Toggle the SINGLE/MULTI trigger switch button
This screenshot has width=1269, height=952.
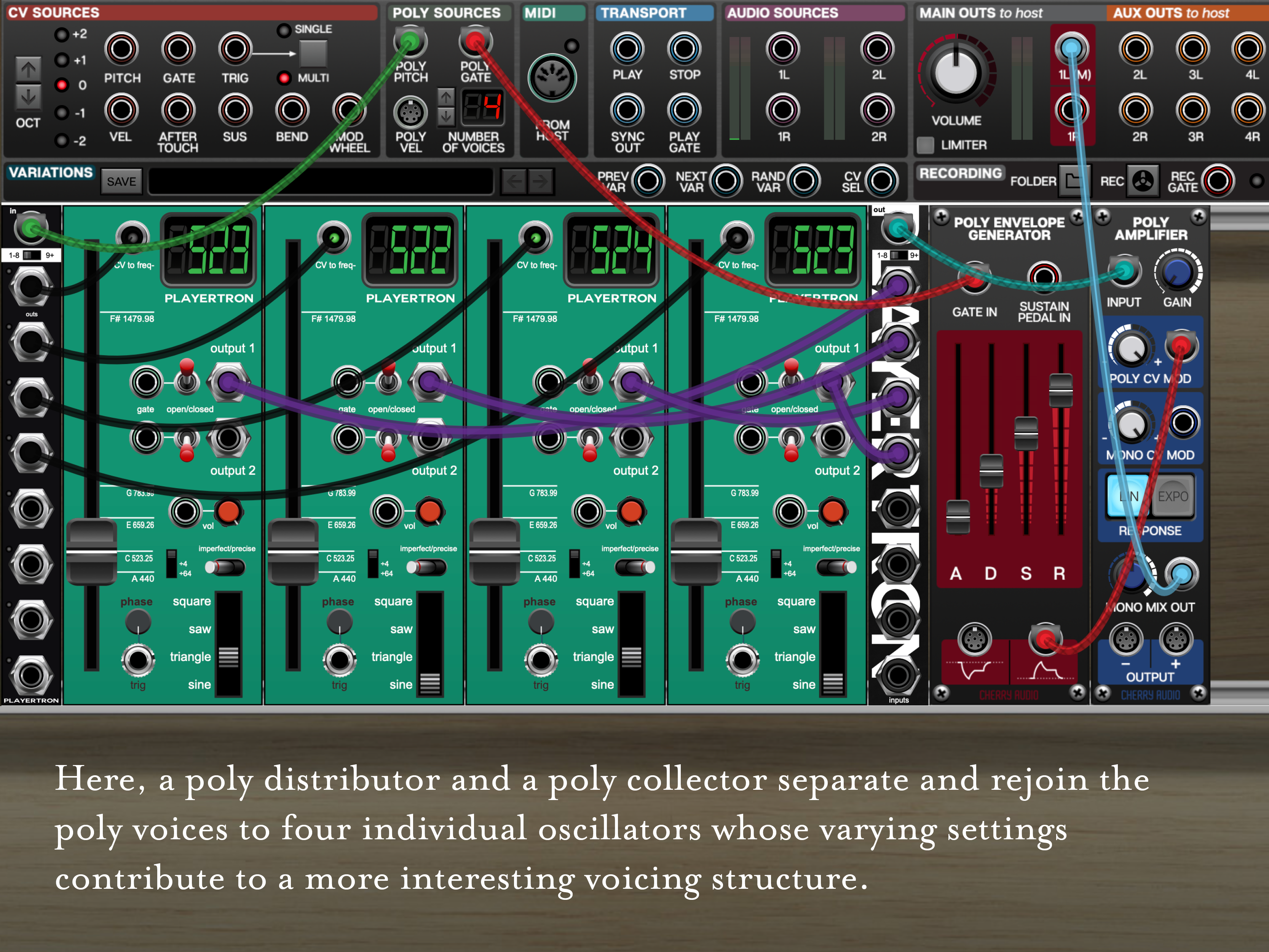point(313,54)
